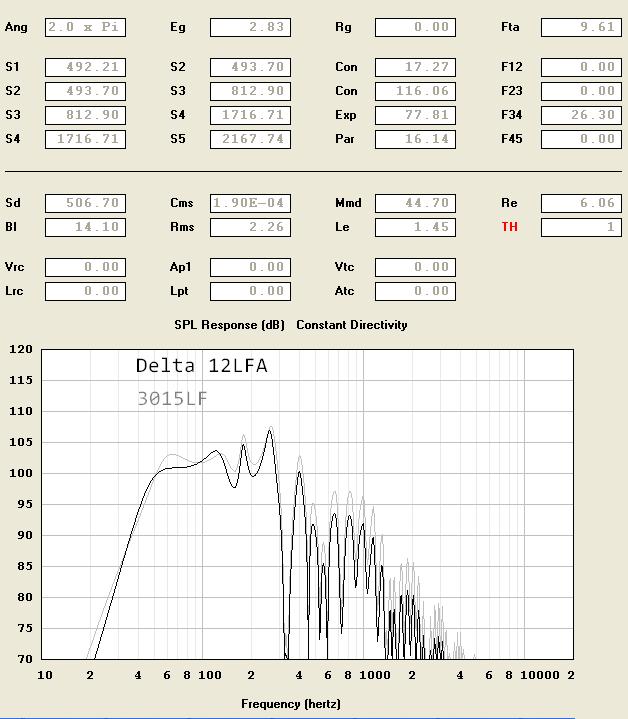Select the Sd field with 506.70

[x=85, y=203]
